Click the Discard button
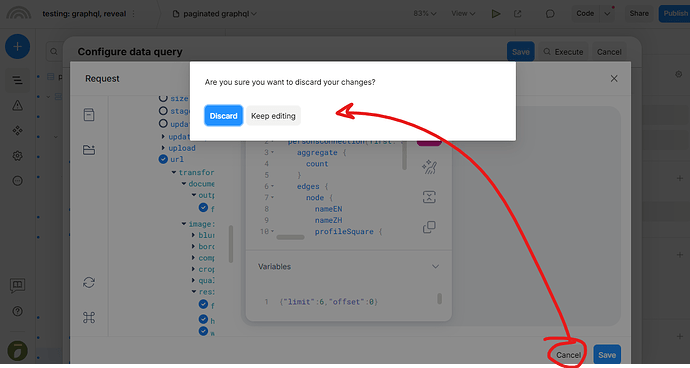 pyautogui.click(x=224, y=116)
